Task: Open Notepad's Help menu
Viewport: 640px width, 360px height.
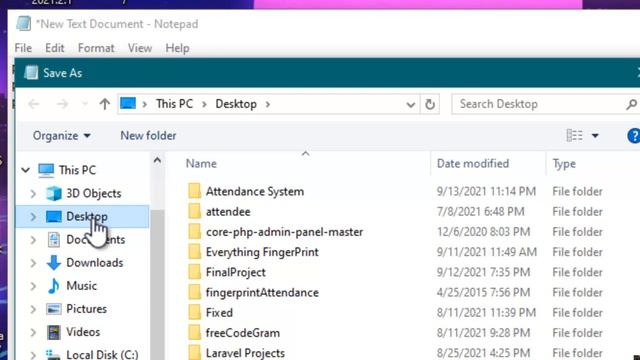Action: (177, 48)
